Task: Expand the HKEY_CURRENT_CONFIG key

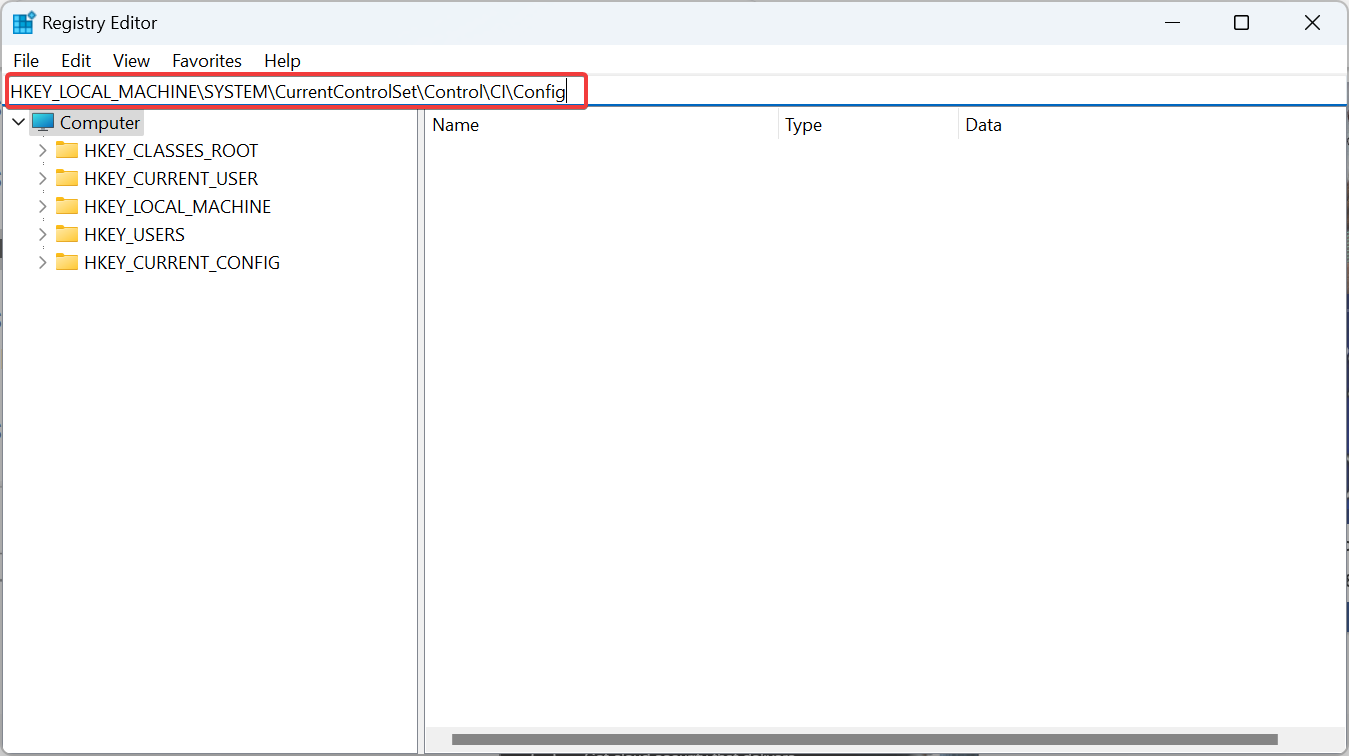Action: point(42,263)
